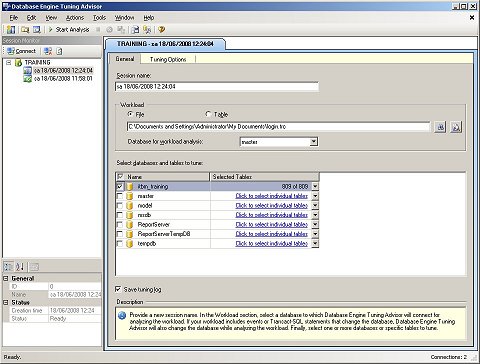Click the alphabetical sort properties icon

[x=20, y=266]
